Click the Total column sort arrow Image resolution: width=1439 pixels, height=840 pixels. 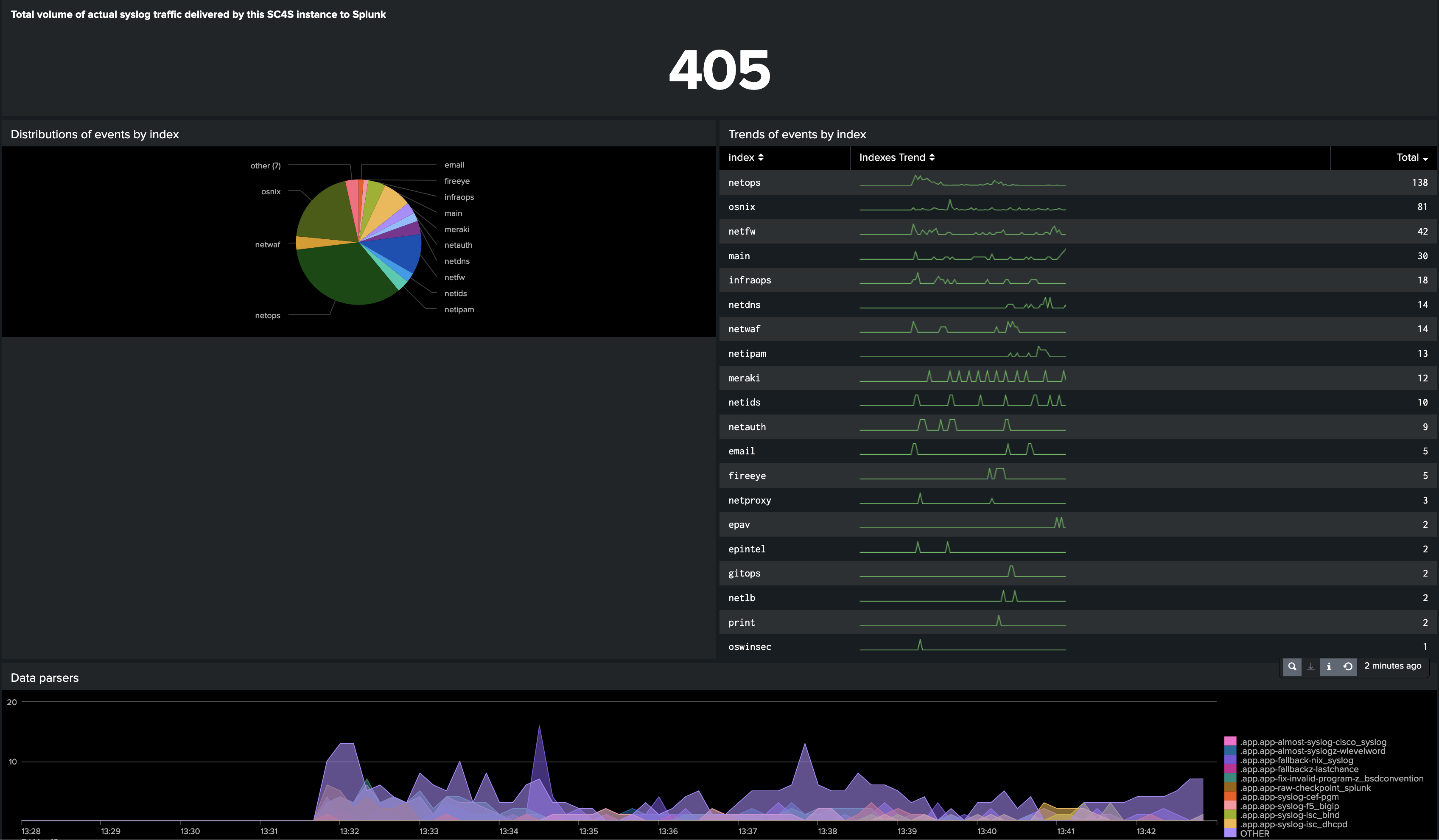(x=1425, y=159)
